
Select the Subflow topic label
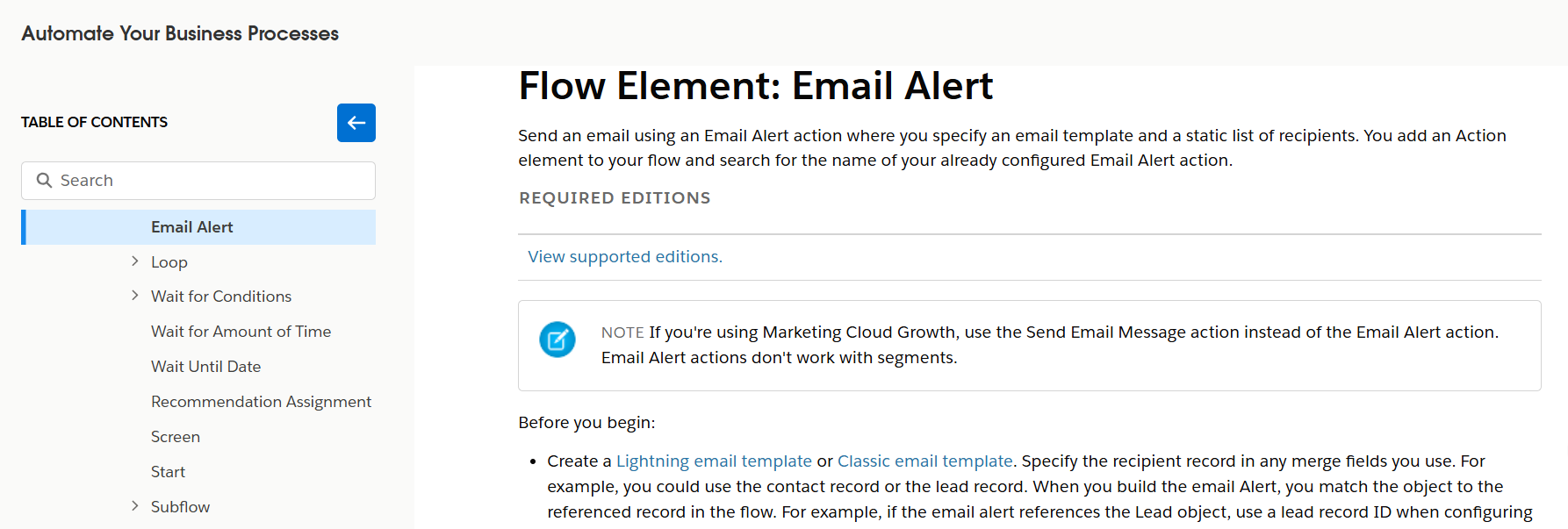point(180,506)
